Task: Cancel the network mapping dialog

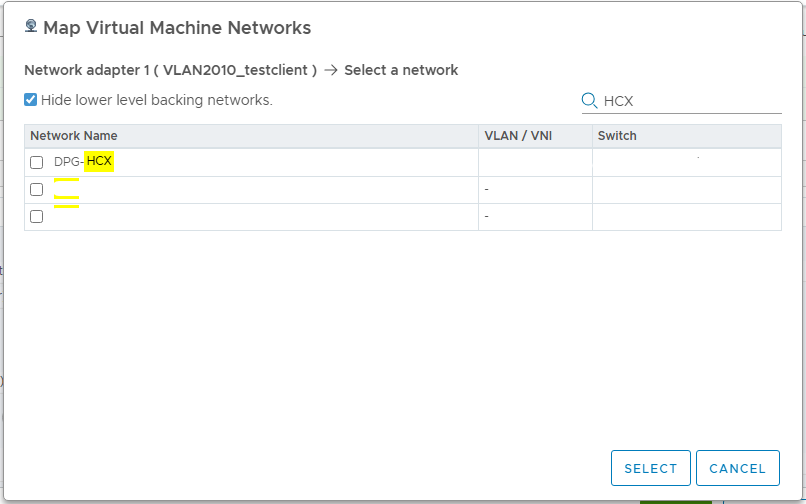Action: [738, 468]
